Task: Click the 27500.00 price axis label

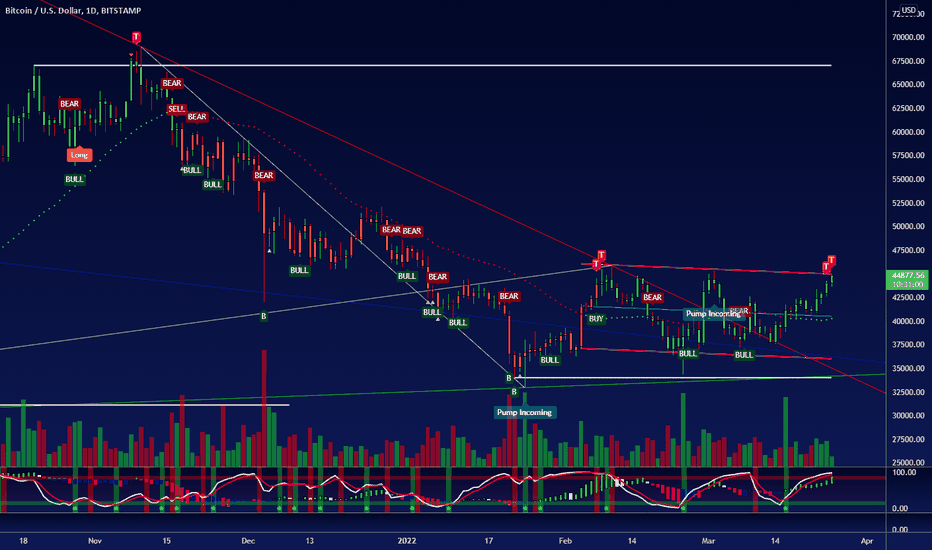Action: pos(908,439)
